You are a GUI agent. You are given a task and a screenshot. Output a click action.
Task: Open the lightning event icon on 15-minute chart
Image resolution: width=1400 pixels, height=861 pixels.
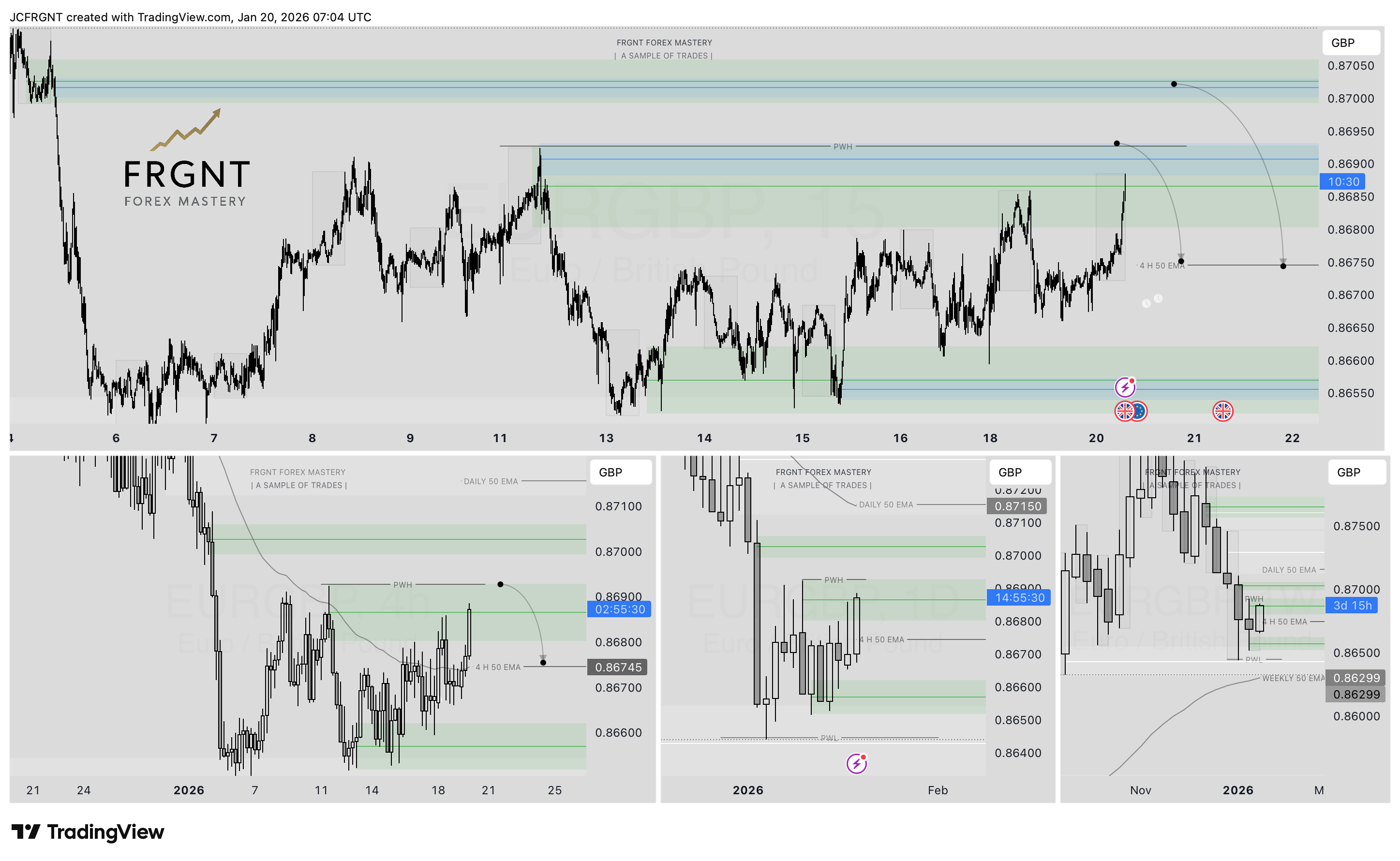(1124, 387)
